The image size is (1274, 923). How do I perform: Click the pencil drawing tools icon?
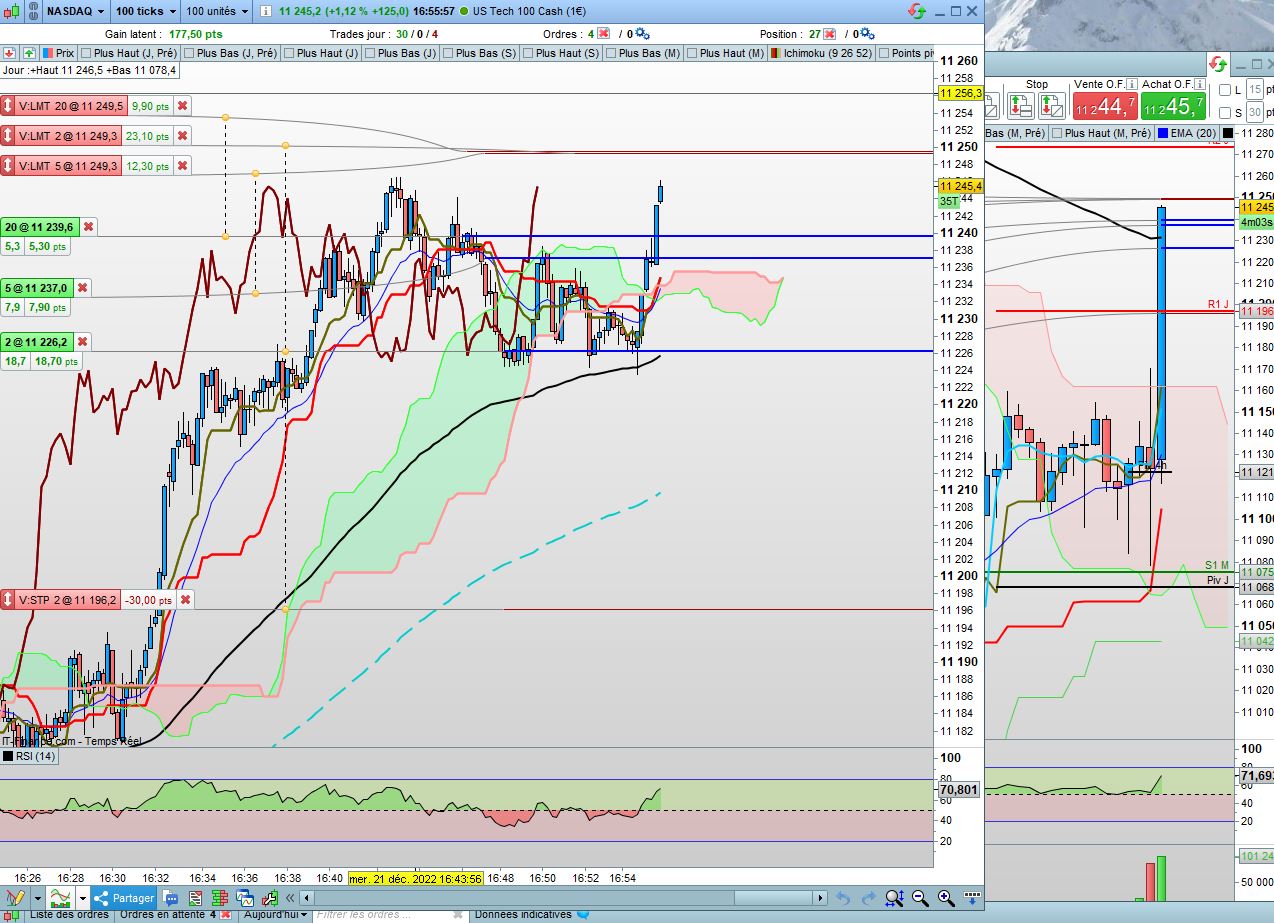point(14,898)
